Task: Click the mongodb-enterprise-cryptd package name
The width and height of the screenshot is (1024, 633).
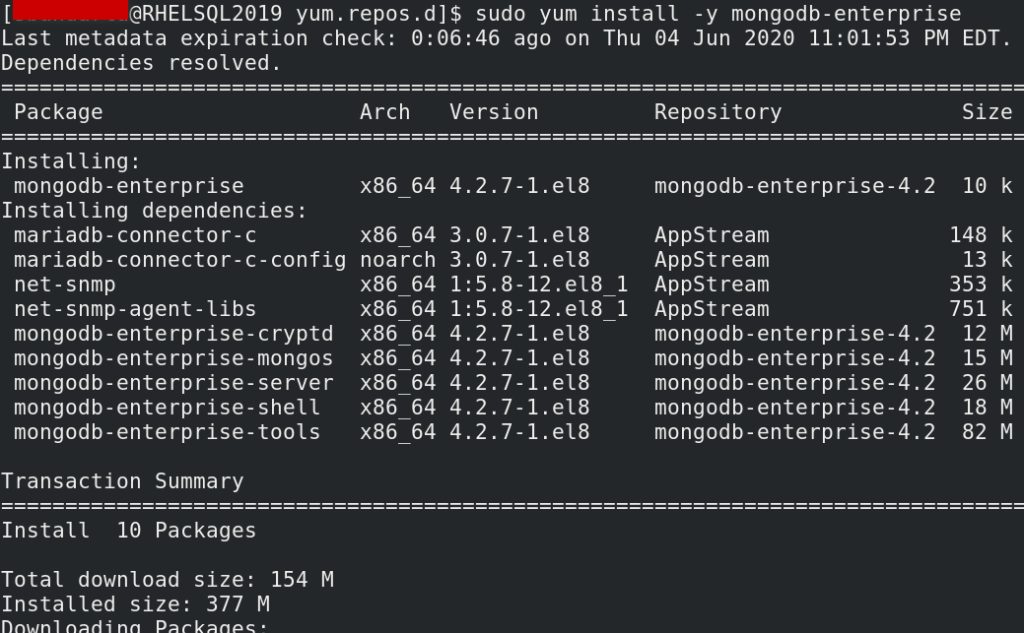Action: tap(174, 334)
